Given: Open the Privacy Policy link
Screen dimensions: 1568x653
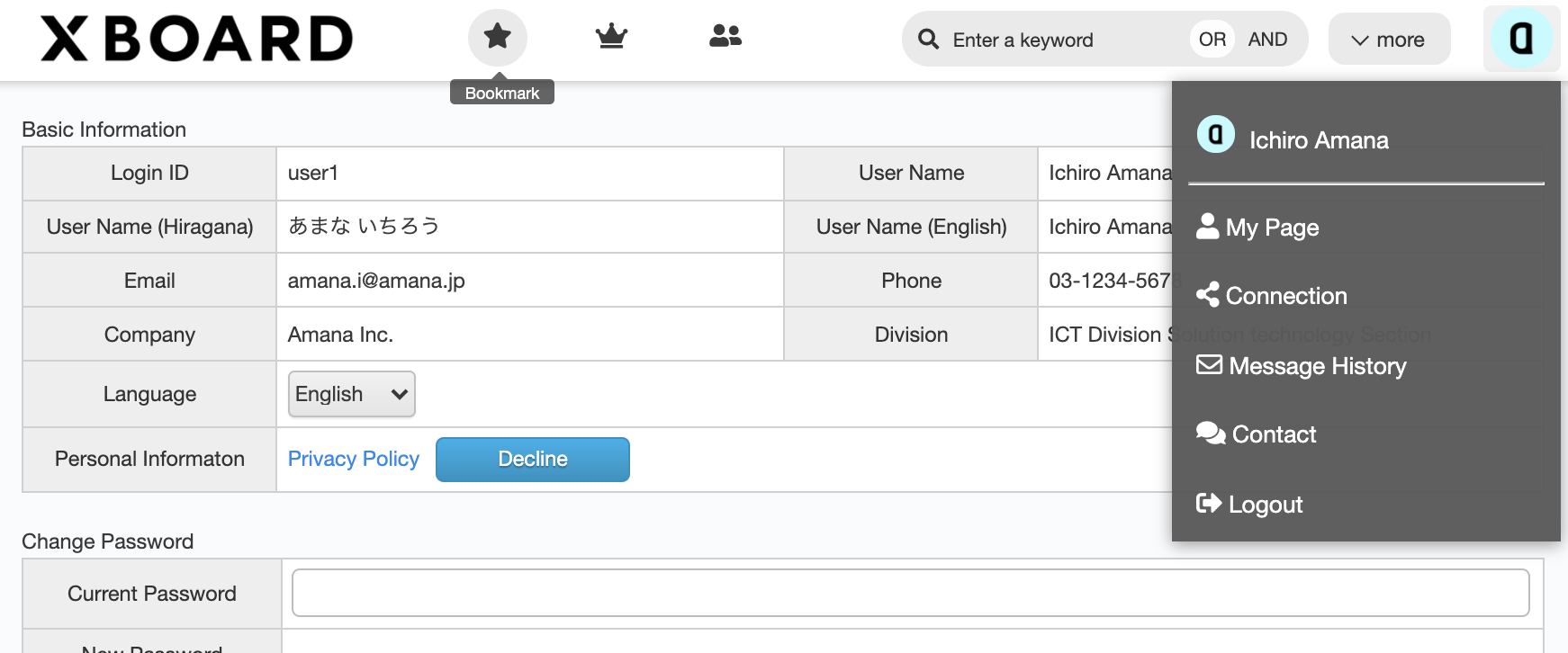Looking at the screenshot, I should pos(354,459).
